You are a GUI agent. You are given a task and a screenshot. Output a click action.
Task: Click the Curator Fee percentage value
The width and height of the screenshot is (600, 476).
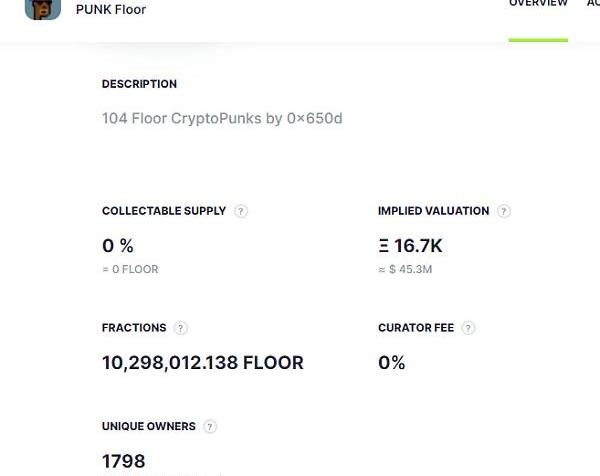pos(392,363)
